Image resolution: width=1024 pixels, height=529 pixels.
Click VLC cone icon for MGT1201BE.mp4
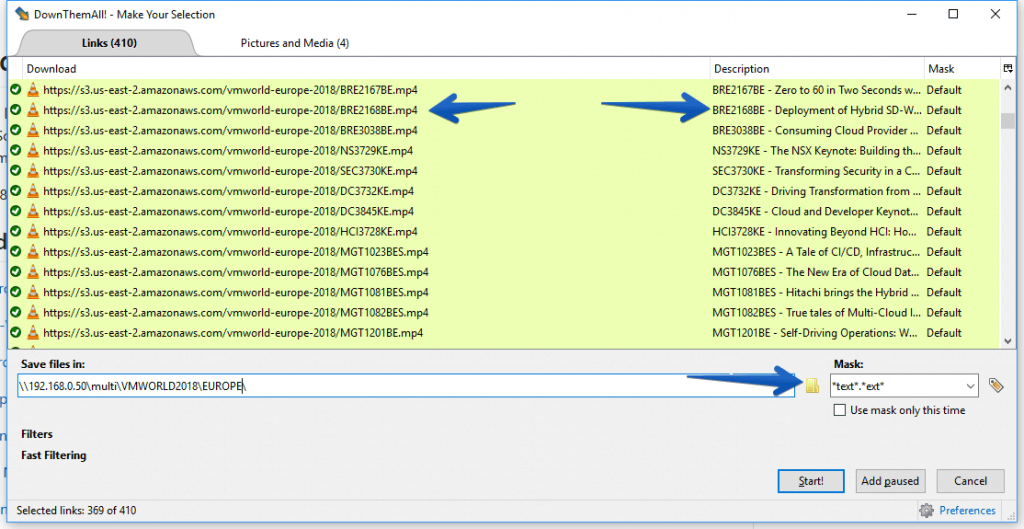(33, 333)
